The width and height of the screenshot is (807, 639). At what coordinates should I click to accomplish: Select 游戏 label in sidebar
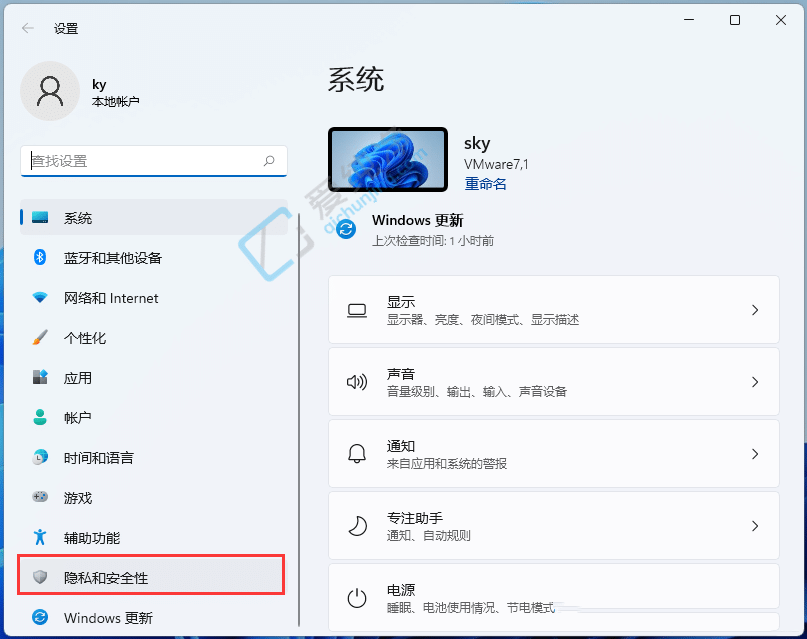(78, 498)
